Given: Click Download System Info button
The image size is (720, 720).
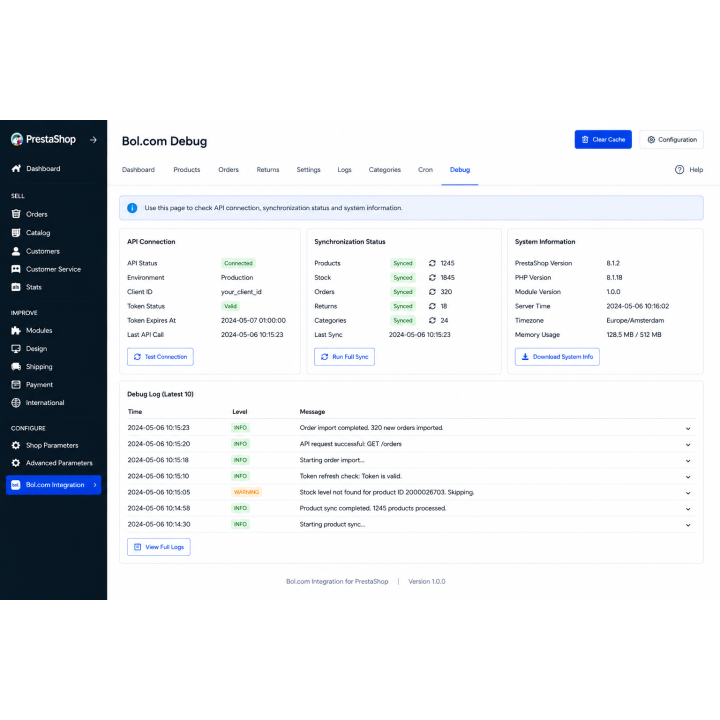Looking at the screenshot, I should [x=557, y=357].
